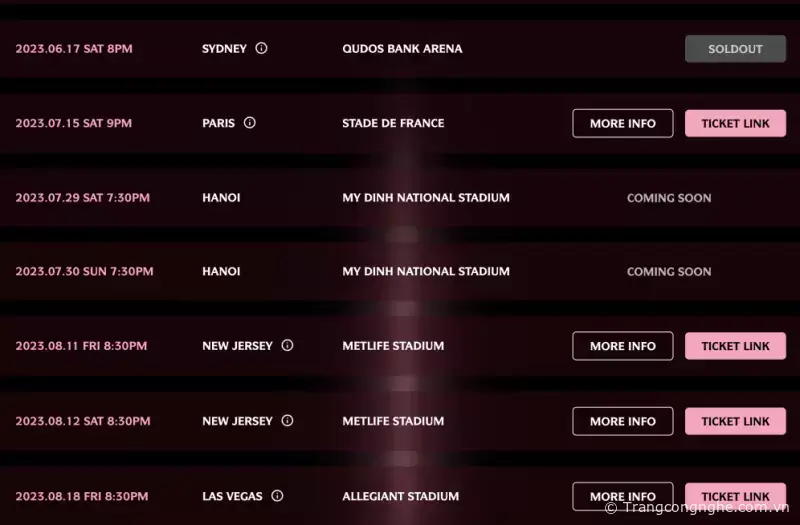
Task: Select Coming Soon for Hanoi July 30
Action: [669, 271]
